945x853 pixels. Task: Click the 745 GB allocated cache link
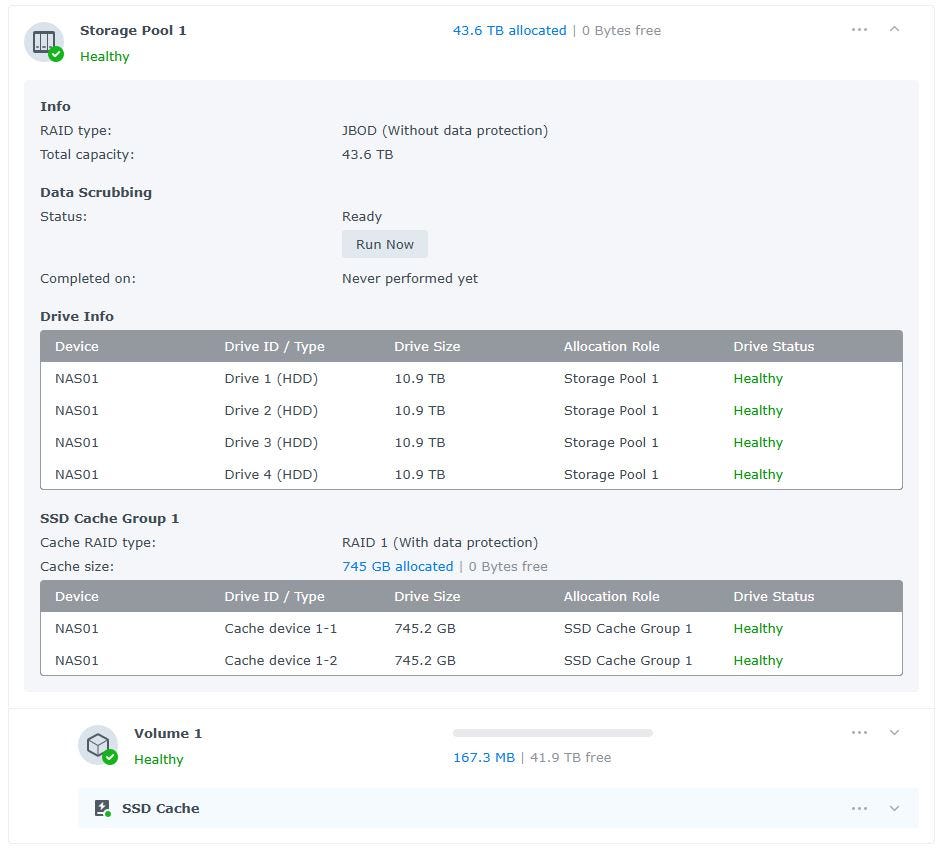coord(397,566)
